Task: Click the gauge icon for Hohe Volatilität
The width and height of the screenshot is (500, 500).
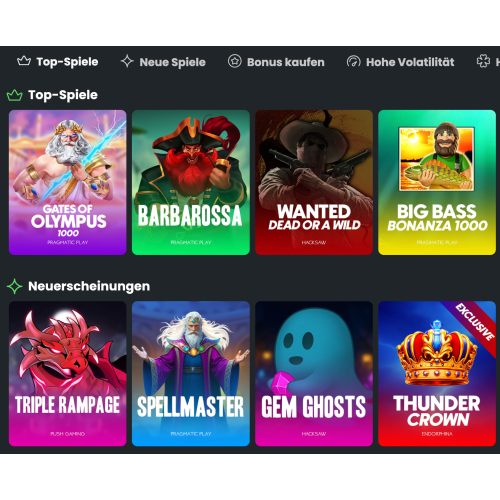Action: point(354,61)
